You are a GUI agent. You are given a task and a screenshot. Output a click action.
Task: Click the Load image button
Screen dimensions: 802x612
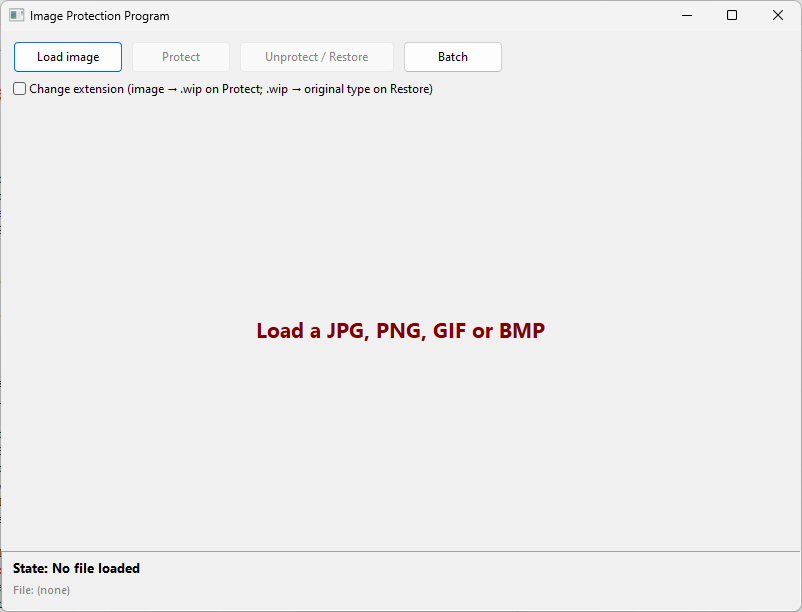click(x=68, y=57)
